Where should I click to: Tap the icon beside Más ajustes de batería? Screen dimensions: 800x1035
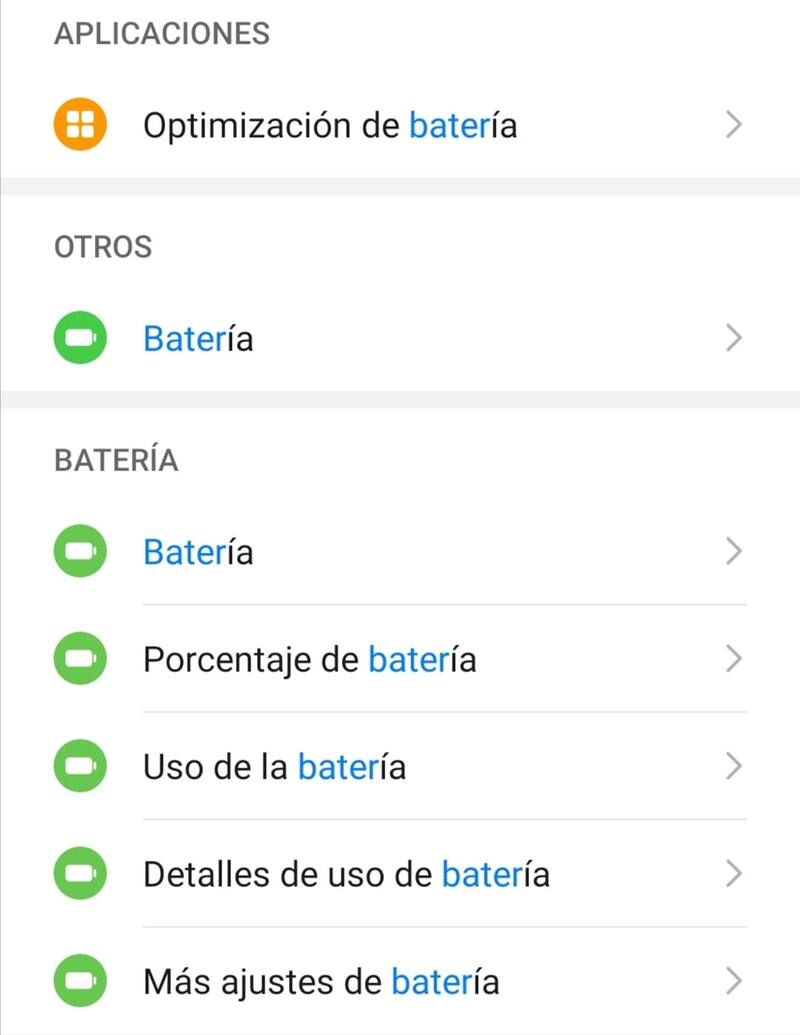point(80,982)
